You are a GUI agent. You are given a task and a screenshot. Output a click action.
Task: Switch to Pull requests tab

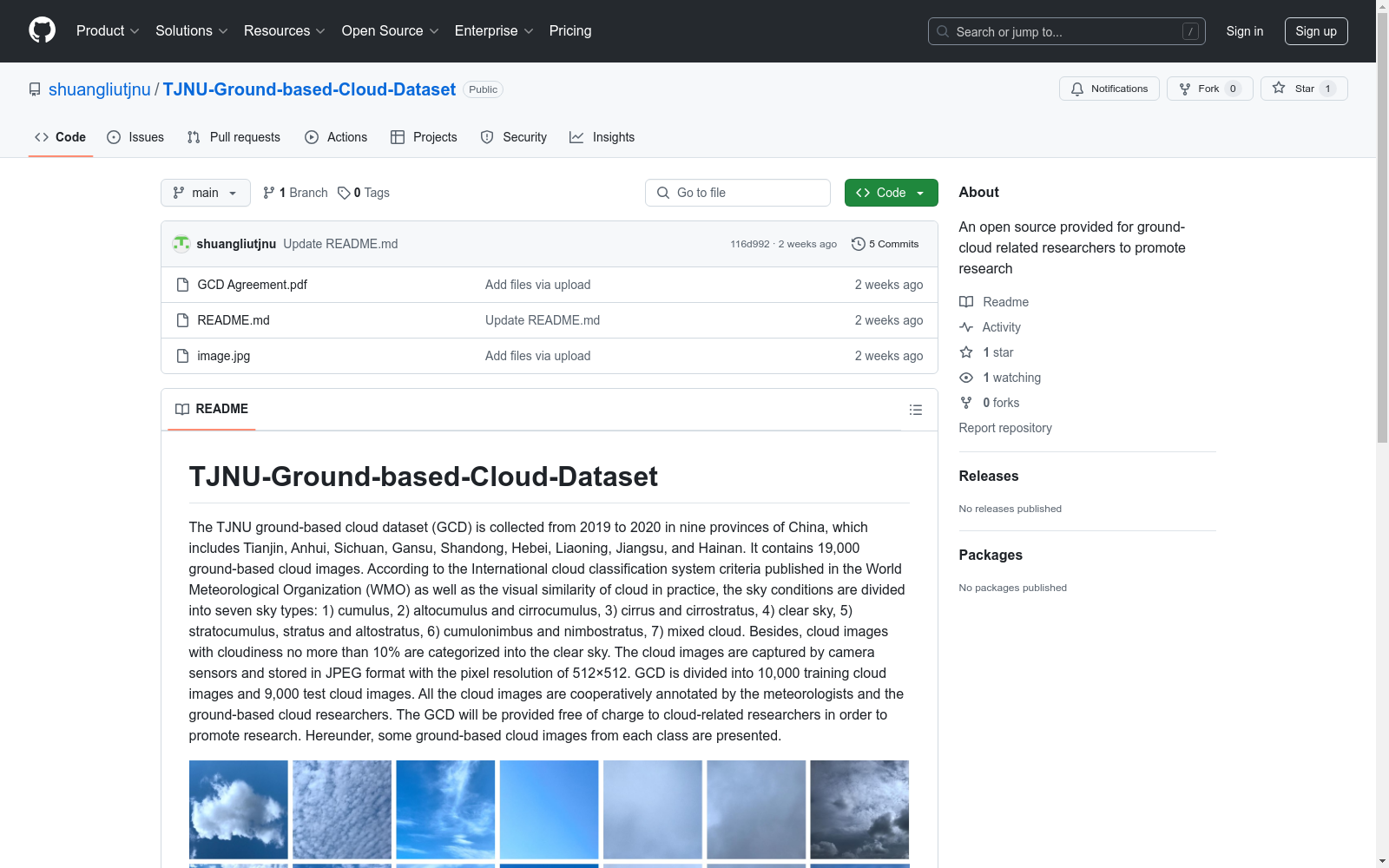234,137
